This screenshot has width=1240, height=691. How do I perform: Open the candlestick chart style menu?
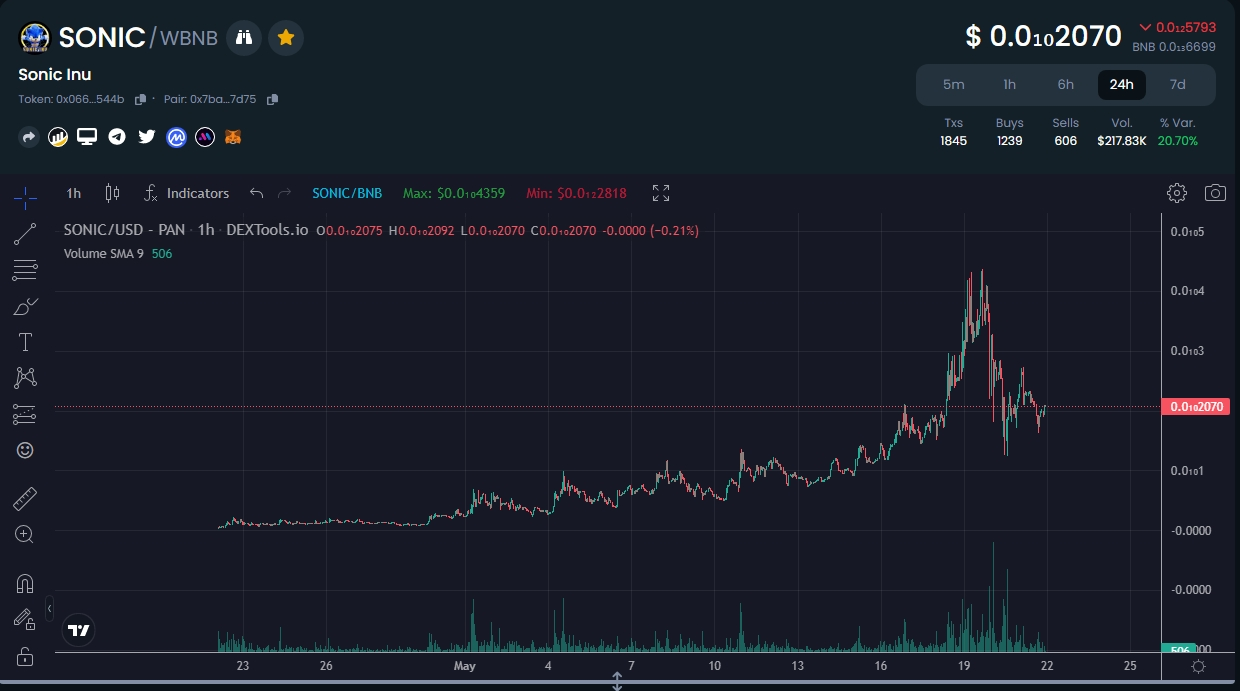[112, 193]
